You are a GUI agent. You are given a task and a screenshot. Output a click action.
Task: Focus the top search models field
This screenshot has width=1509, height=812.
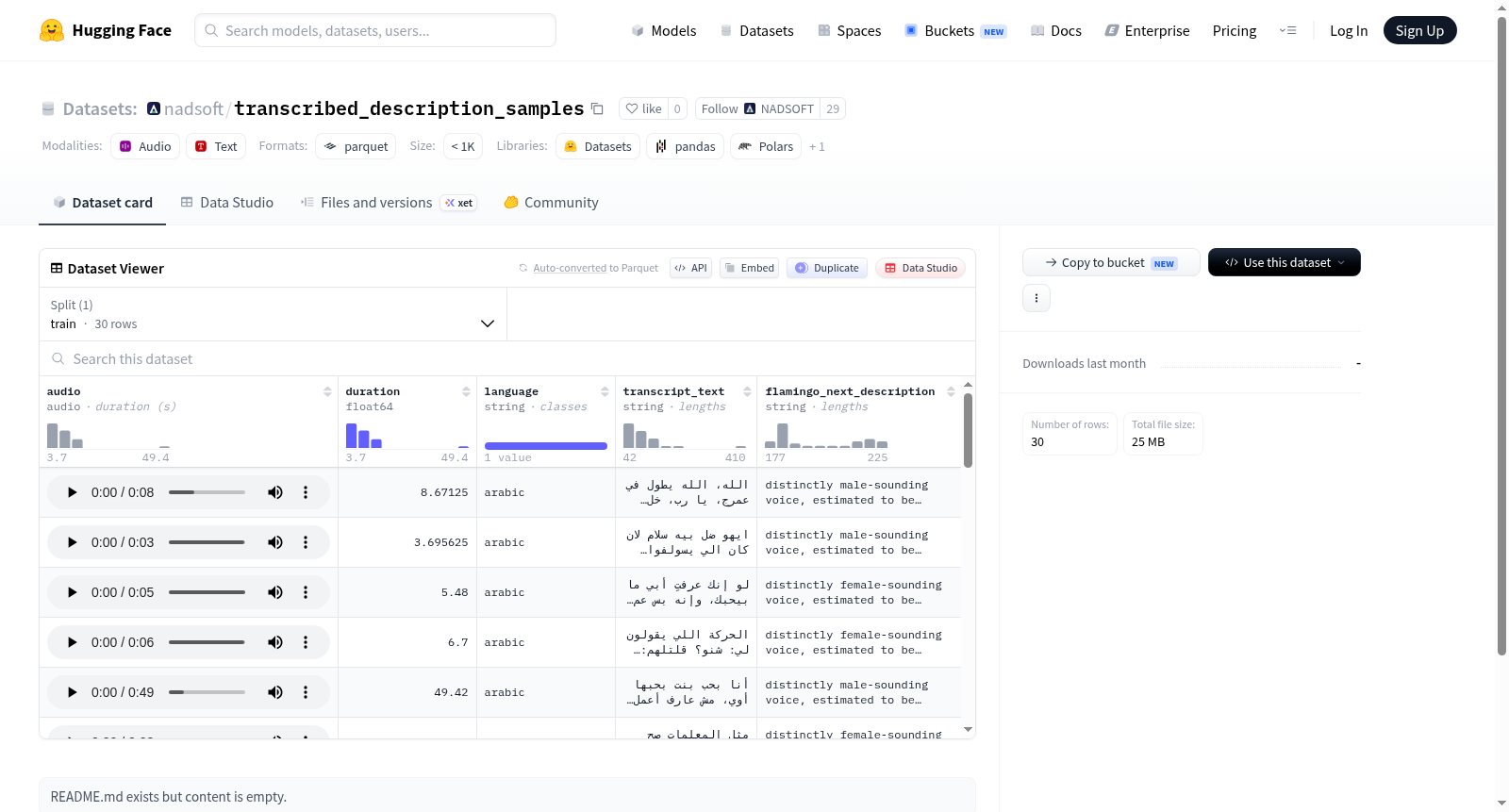pyautogui.click(x=375, y=30)
